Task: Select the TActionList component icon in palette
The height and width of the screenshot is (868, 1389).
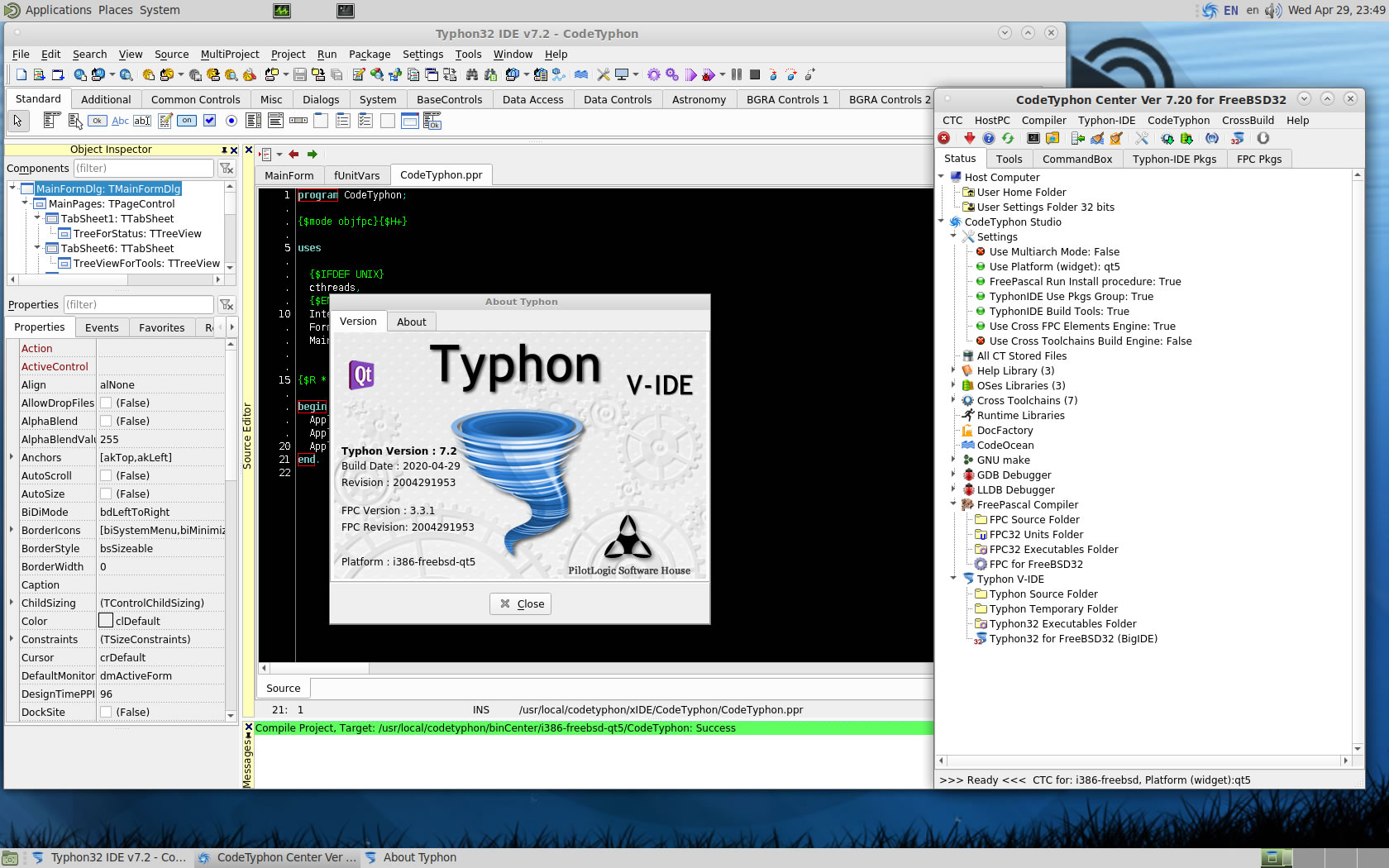Action: coord(432,122)
